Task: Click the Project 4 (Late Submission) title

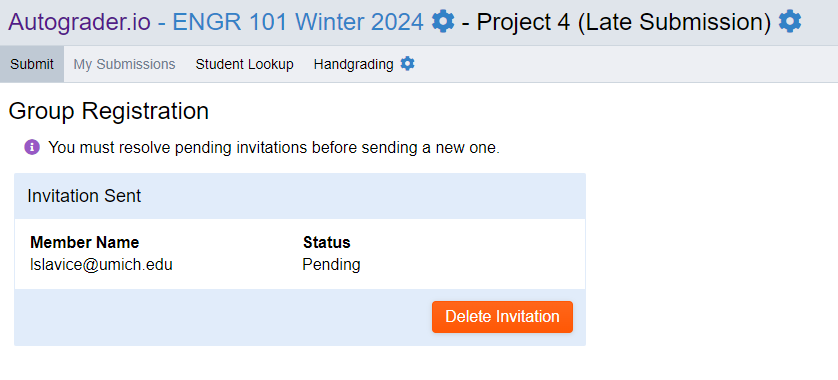Action: (624, 22)
